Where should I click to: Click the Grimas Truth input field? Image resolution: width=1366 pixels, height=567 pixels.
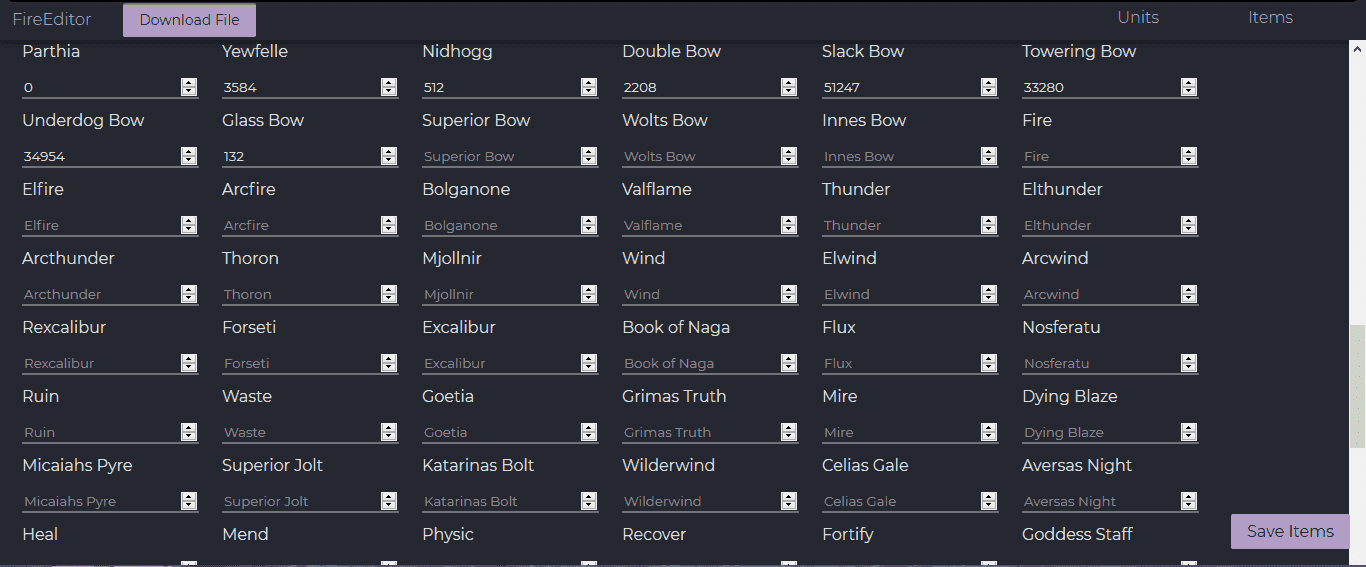click(x=701, y=432)
